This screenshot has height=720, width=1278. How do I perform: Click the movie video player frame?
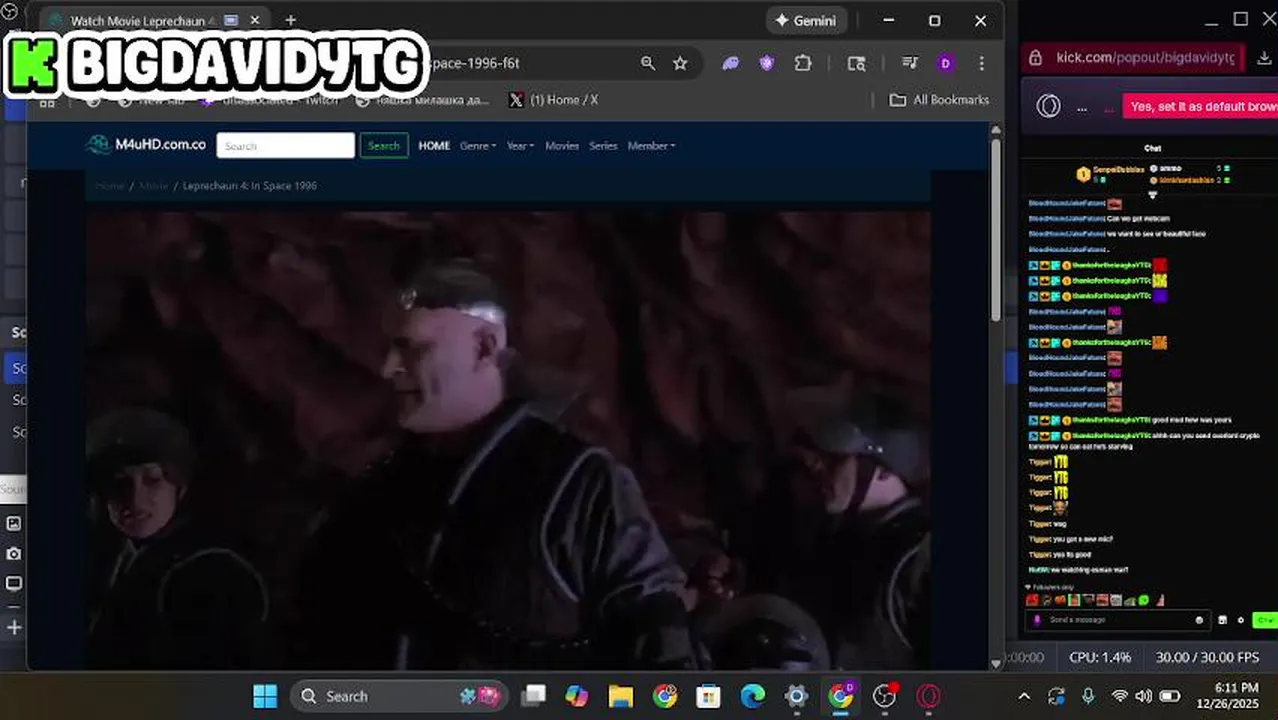[508, 440]
